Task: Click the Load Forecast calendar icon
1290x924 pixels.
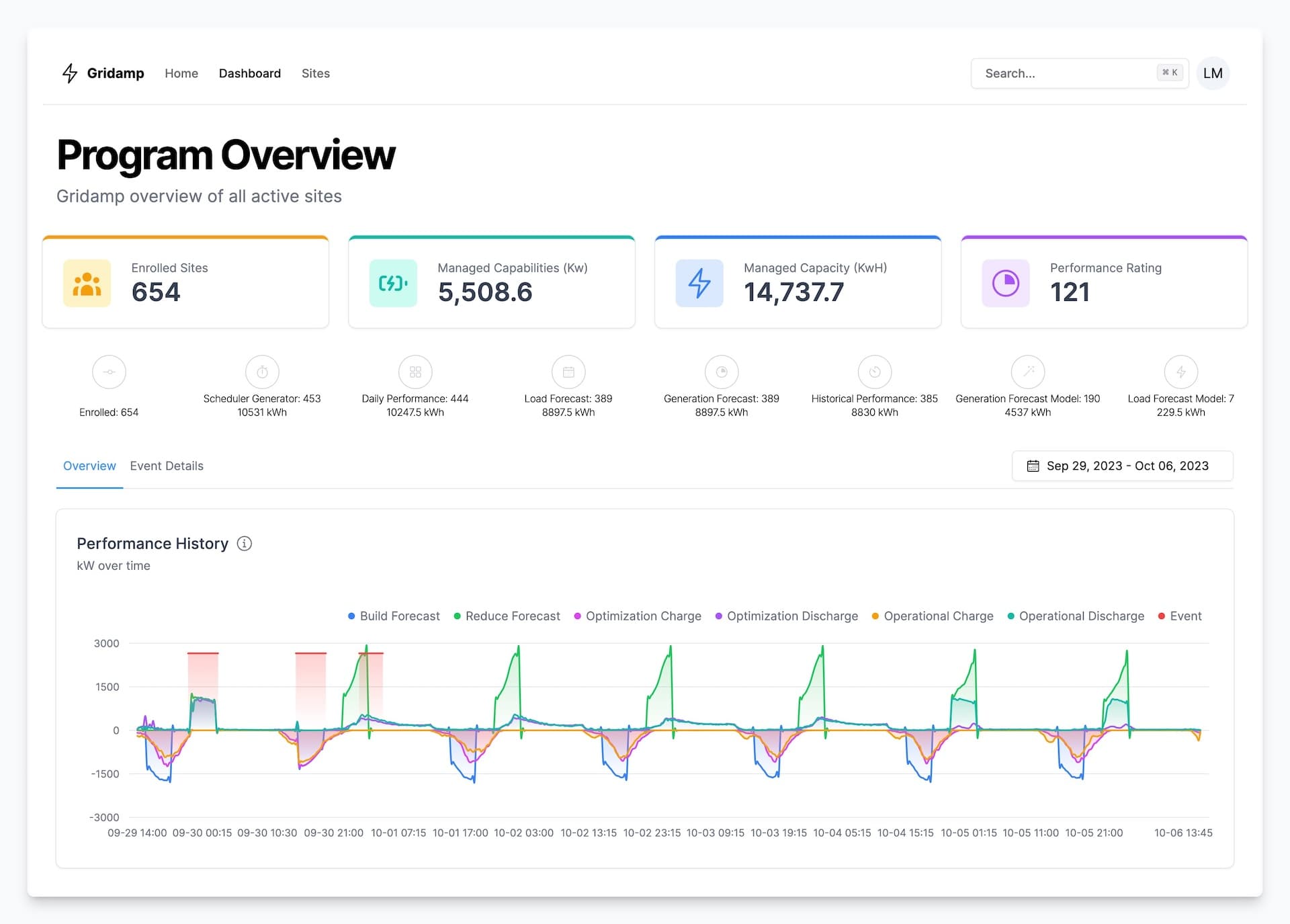Action: pos(568,372)
